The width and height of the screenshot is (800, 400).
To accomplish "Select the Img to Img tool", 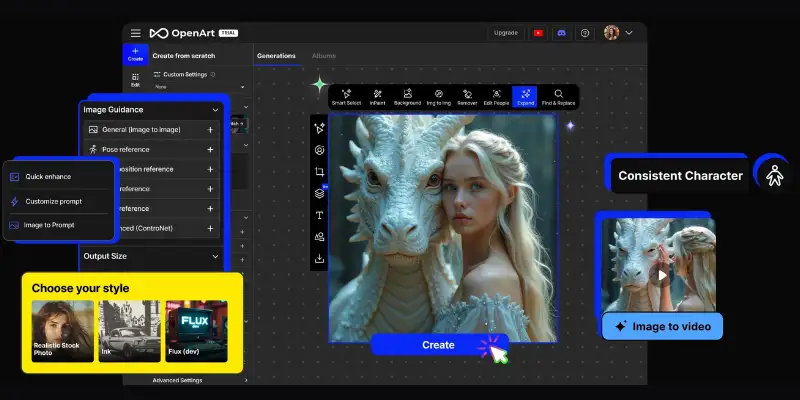I will tap(439, 97).
